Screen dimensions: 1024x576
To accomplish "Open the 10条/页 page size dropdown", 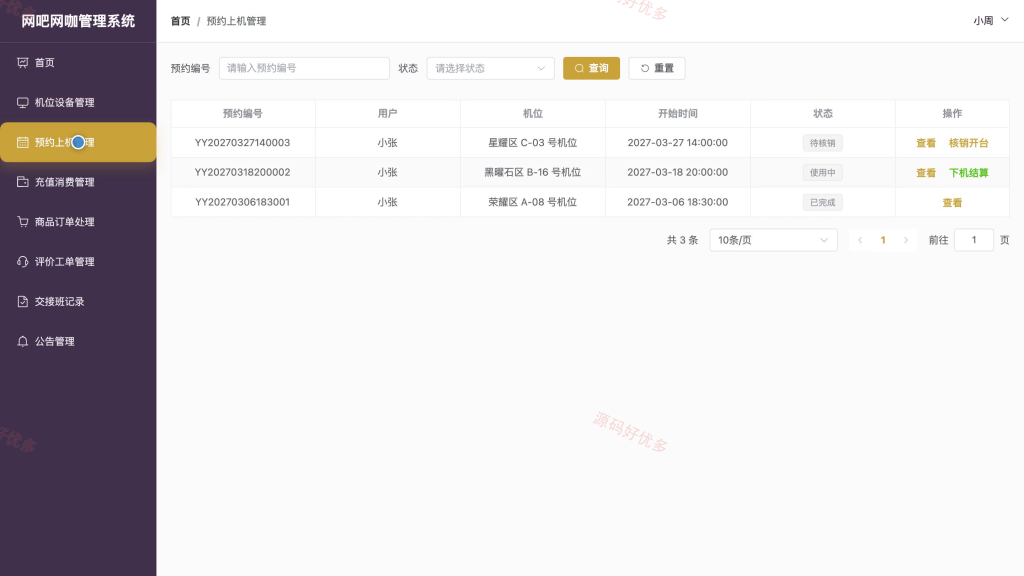I will (773, 240).
